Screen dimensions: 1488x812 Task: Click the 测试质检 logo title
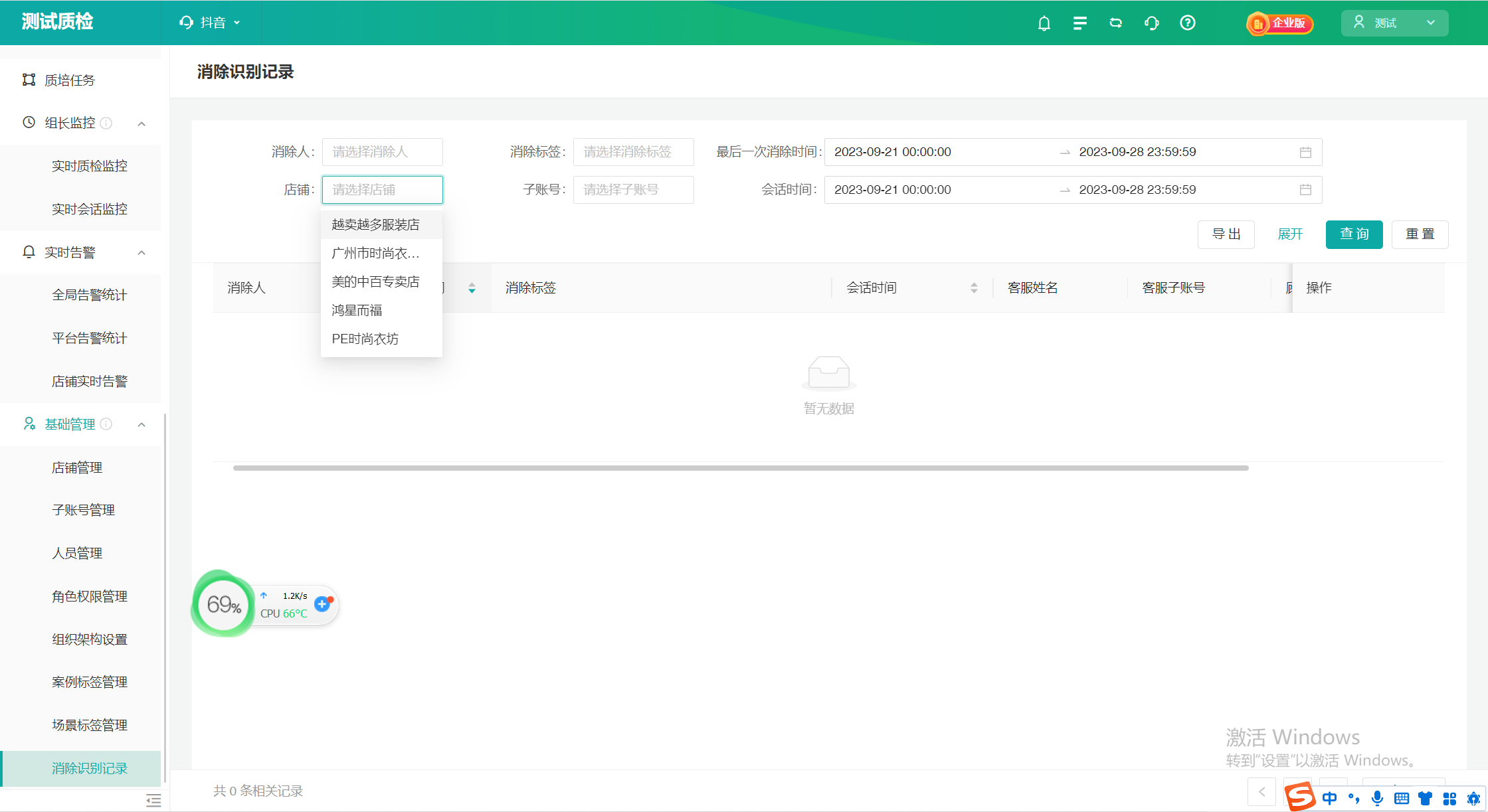click(x=57, y=22)
